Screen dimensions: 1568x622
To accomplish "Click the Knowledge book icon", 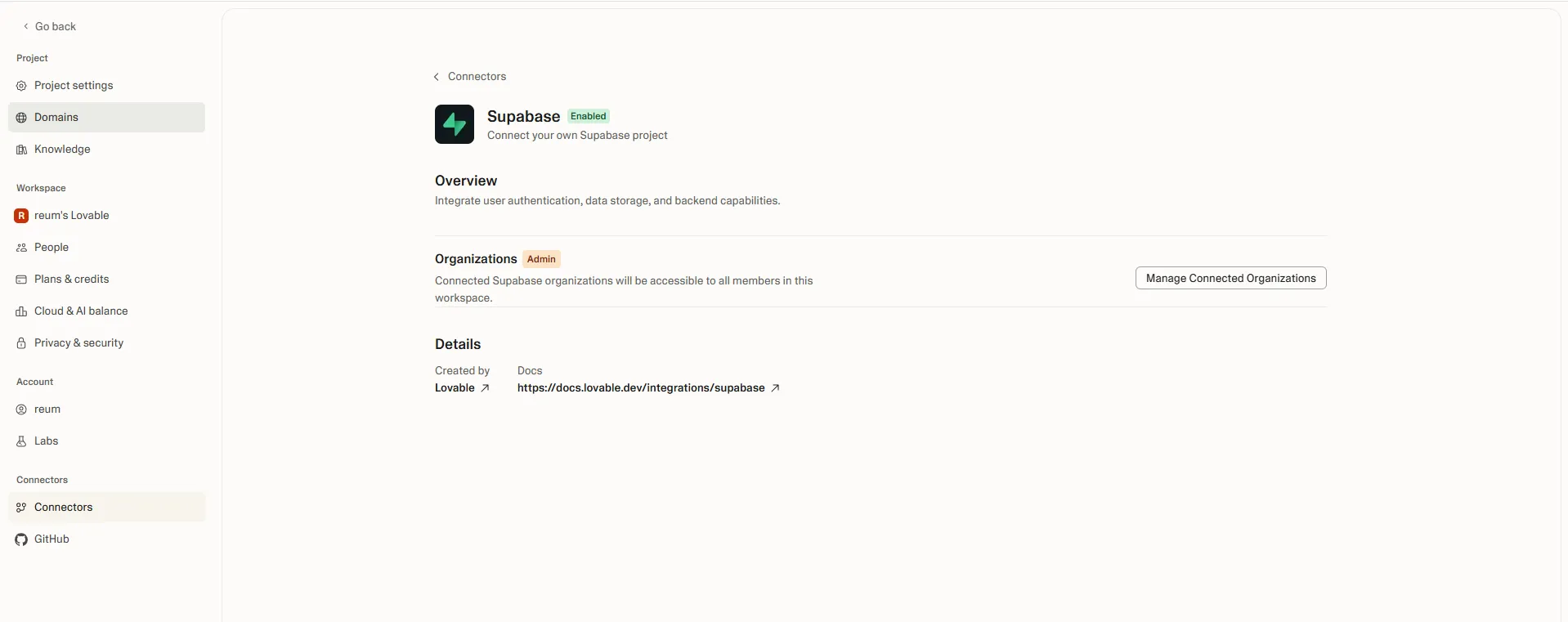I will click(21, 150).
